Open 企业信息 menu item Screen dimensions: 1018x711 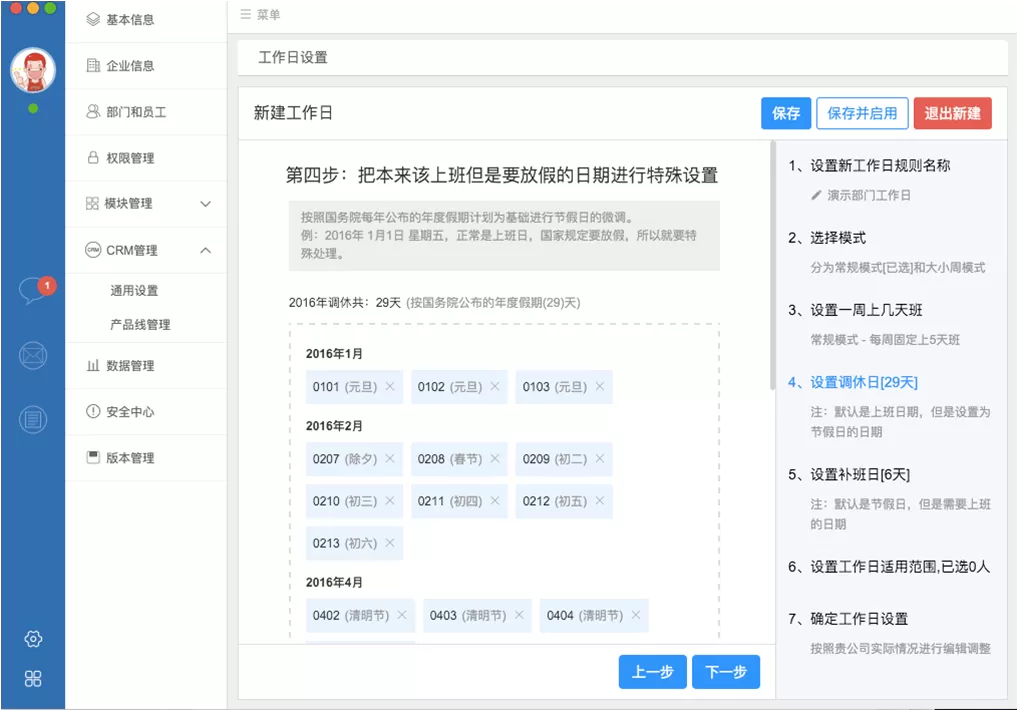[146, 66]
